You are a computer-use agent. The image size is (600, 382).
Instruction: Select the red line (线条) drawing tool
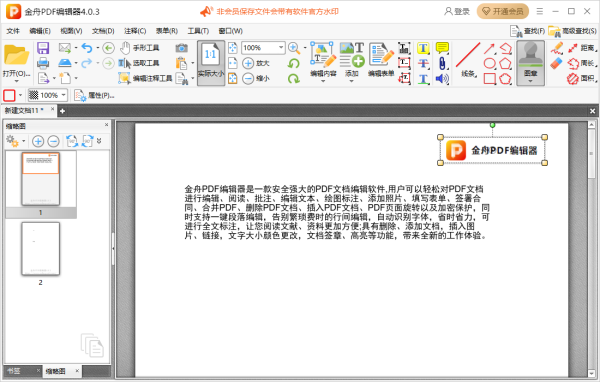(x=468, y=59)
